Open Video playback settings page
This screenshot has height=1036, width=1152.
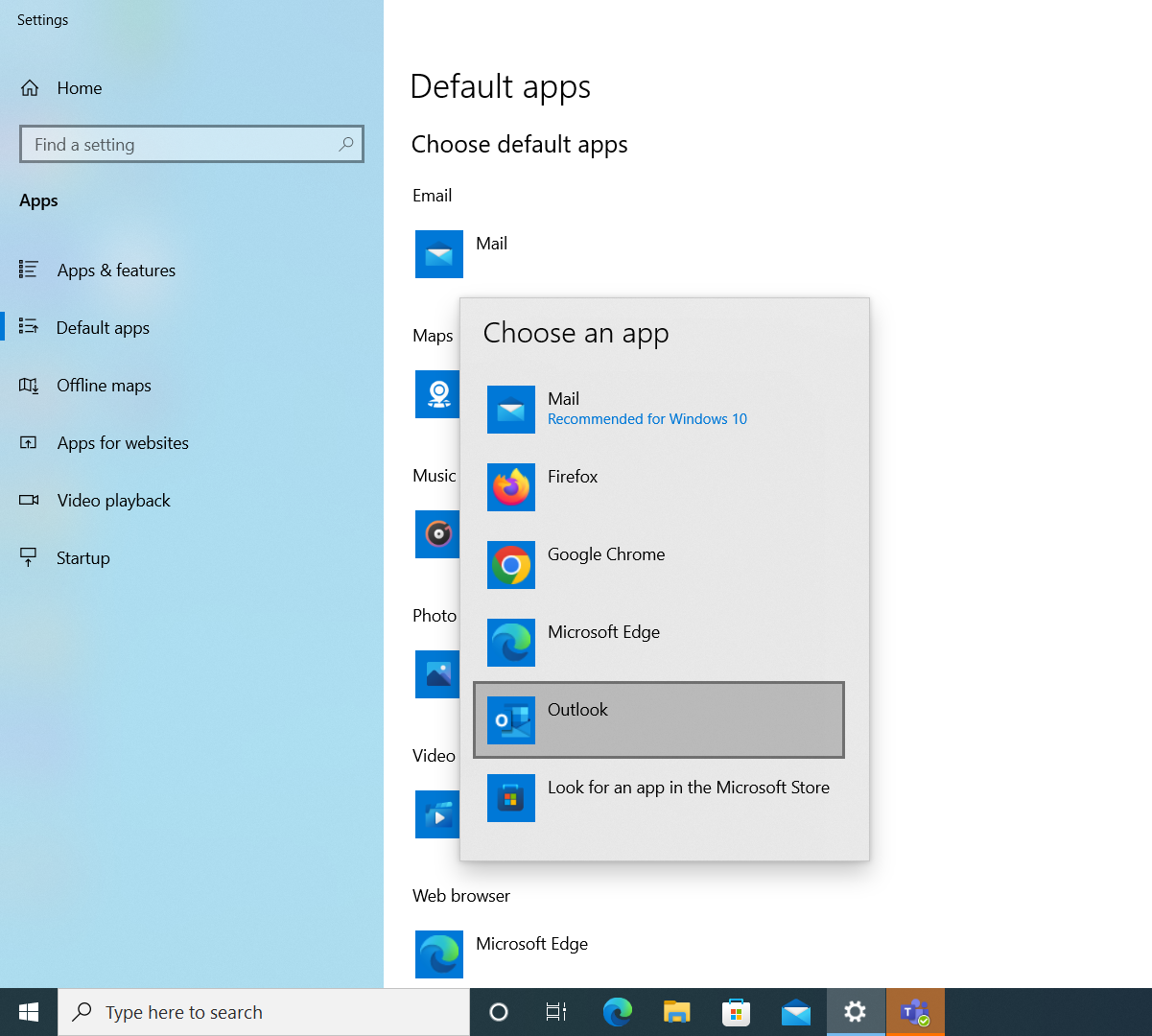point(192,500)
